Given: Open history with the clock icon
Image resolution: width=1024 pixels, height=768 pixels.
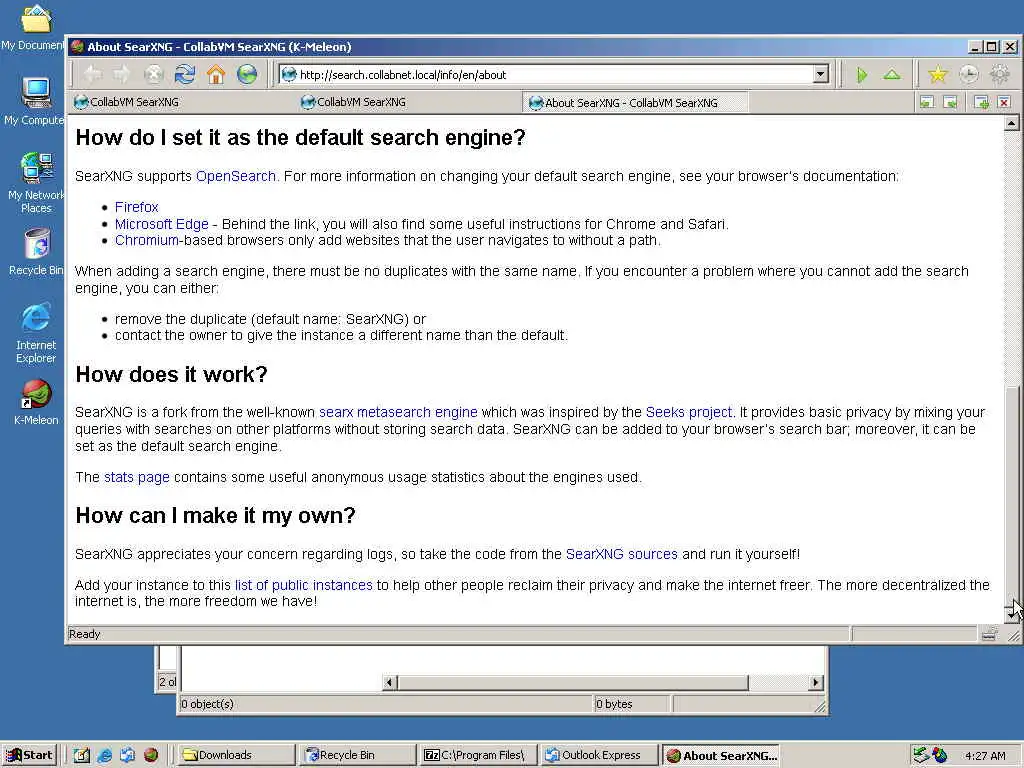Looking at the screenshot, I should [968, 74].
